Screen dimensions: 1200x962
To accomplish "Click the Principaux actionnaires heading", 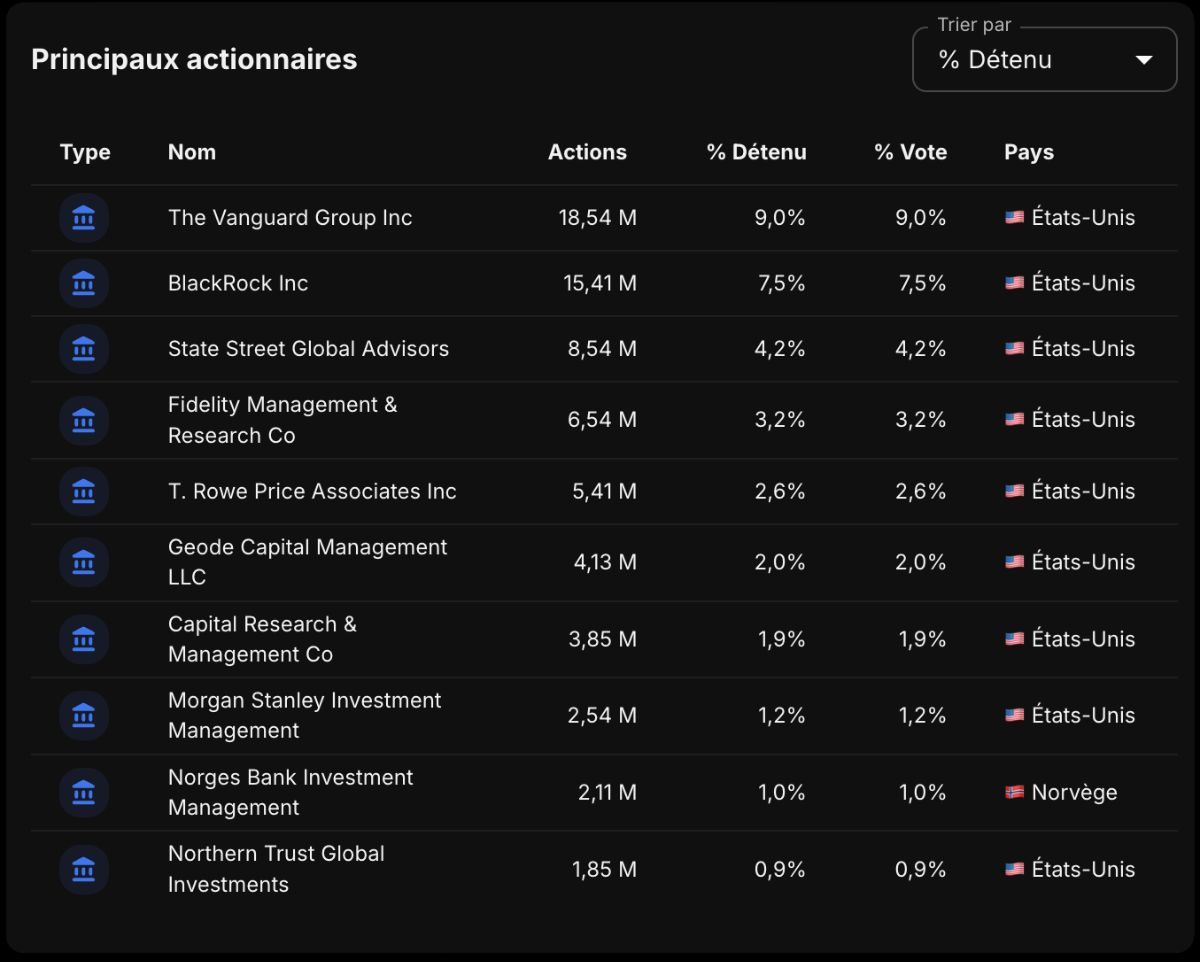I will [x=194, y=59].
